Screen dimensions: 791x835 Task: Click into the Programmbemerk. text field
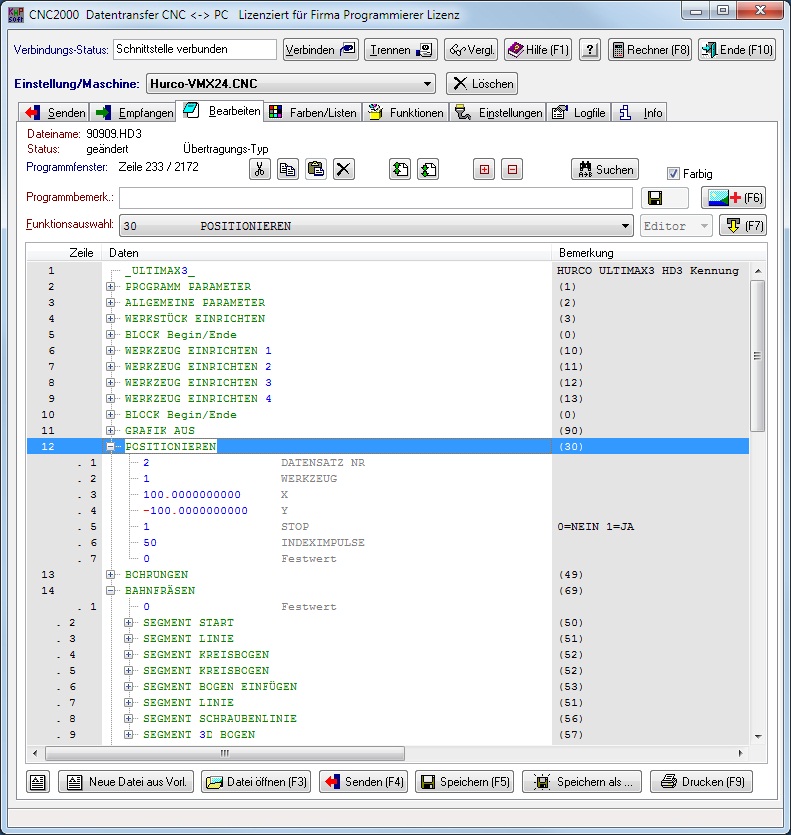[375, 198]
